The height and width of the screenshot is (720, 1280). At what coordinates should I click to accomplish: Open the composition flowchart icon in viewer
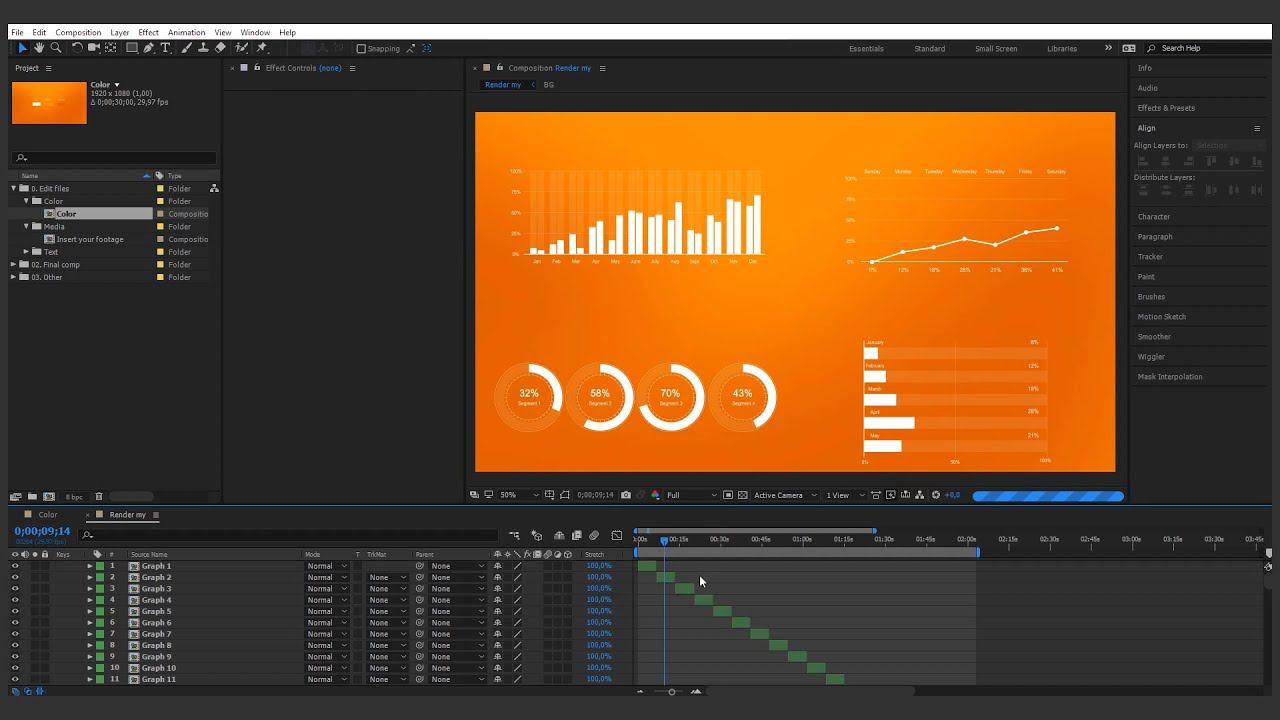tap(920, 495)
